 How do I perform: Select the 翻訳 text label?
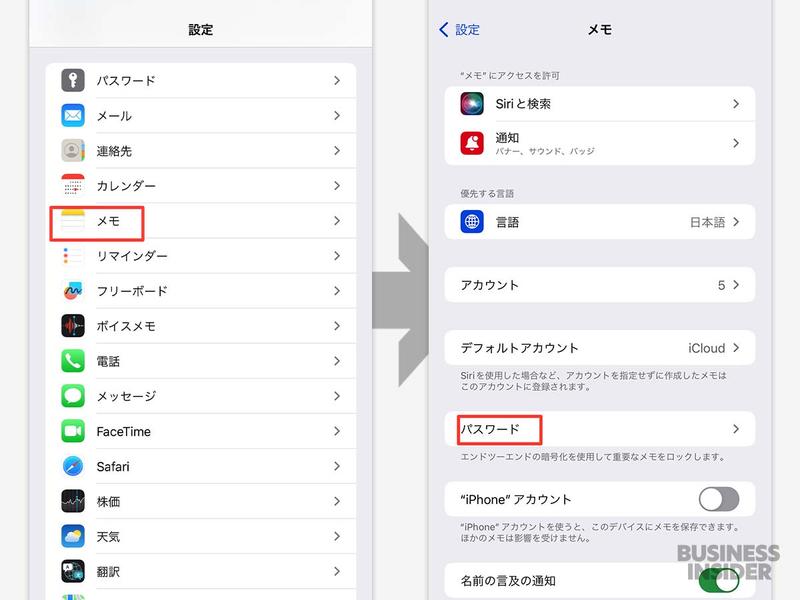[108, 572]
